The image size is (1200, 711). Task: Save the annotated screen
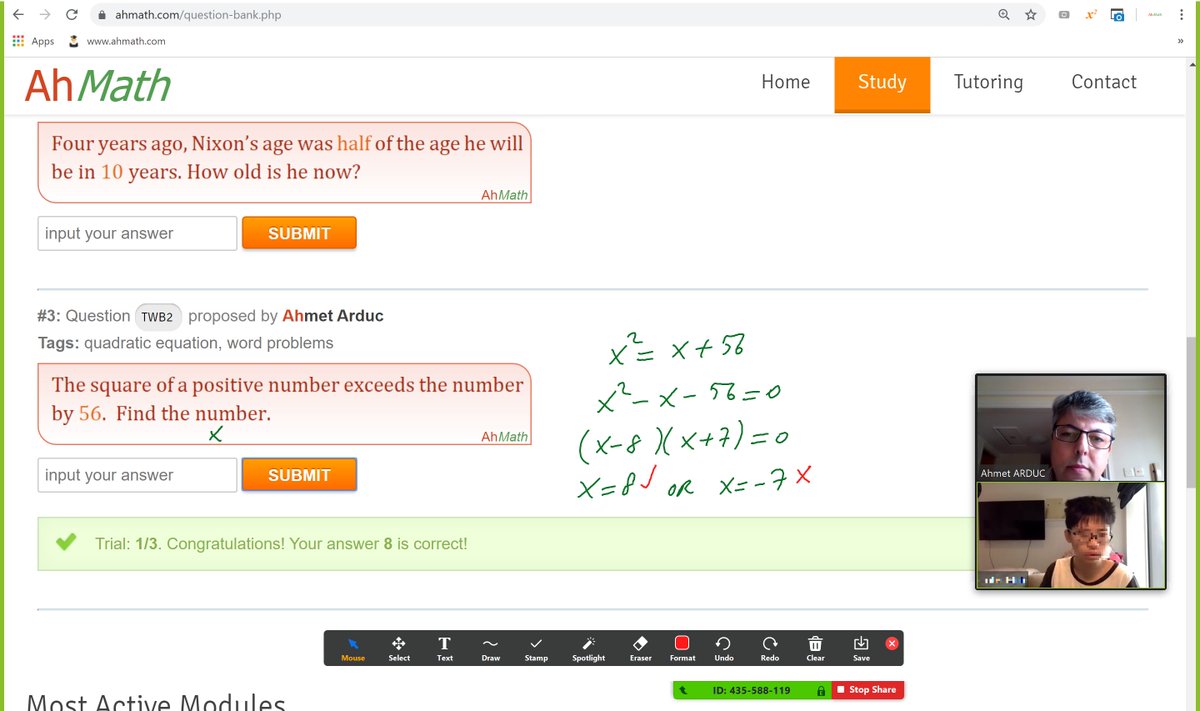[861, 648]
